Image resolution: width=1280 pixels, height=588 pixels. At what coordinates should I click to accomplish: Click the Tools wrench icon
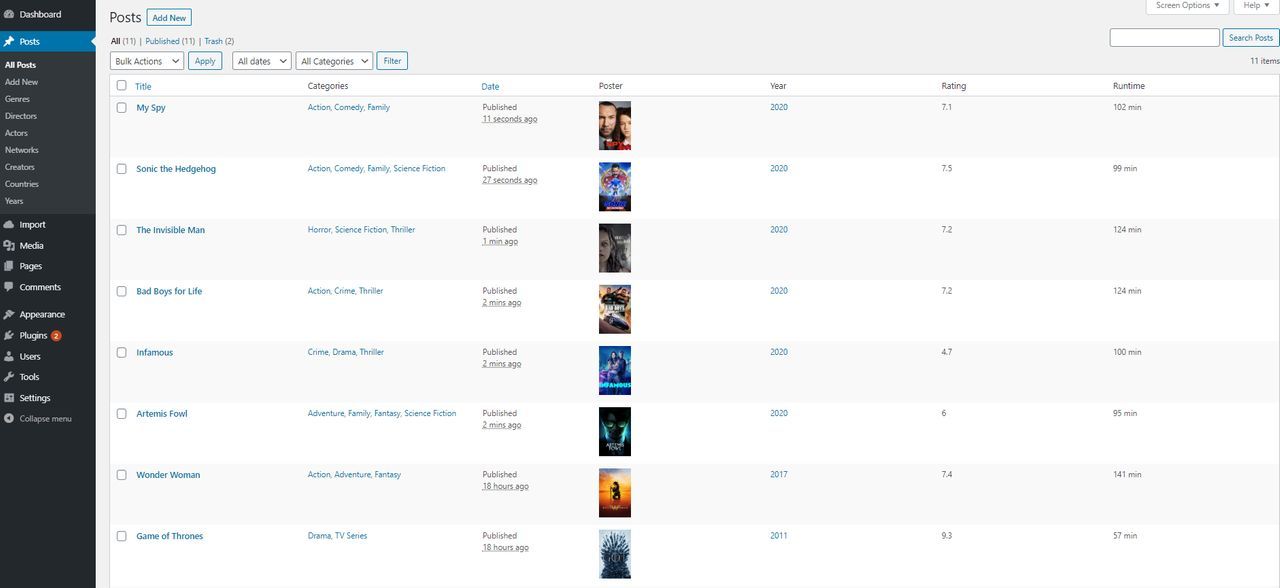(9, 377)
